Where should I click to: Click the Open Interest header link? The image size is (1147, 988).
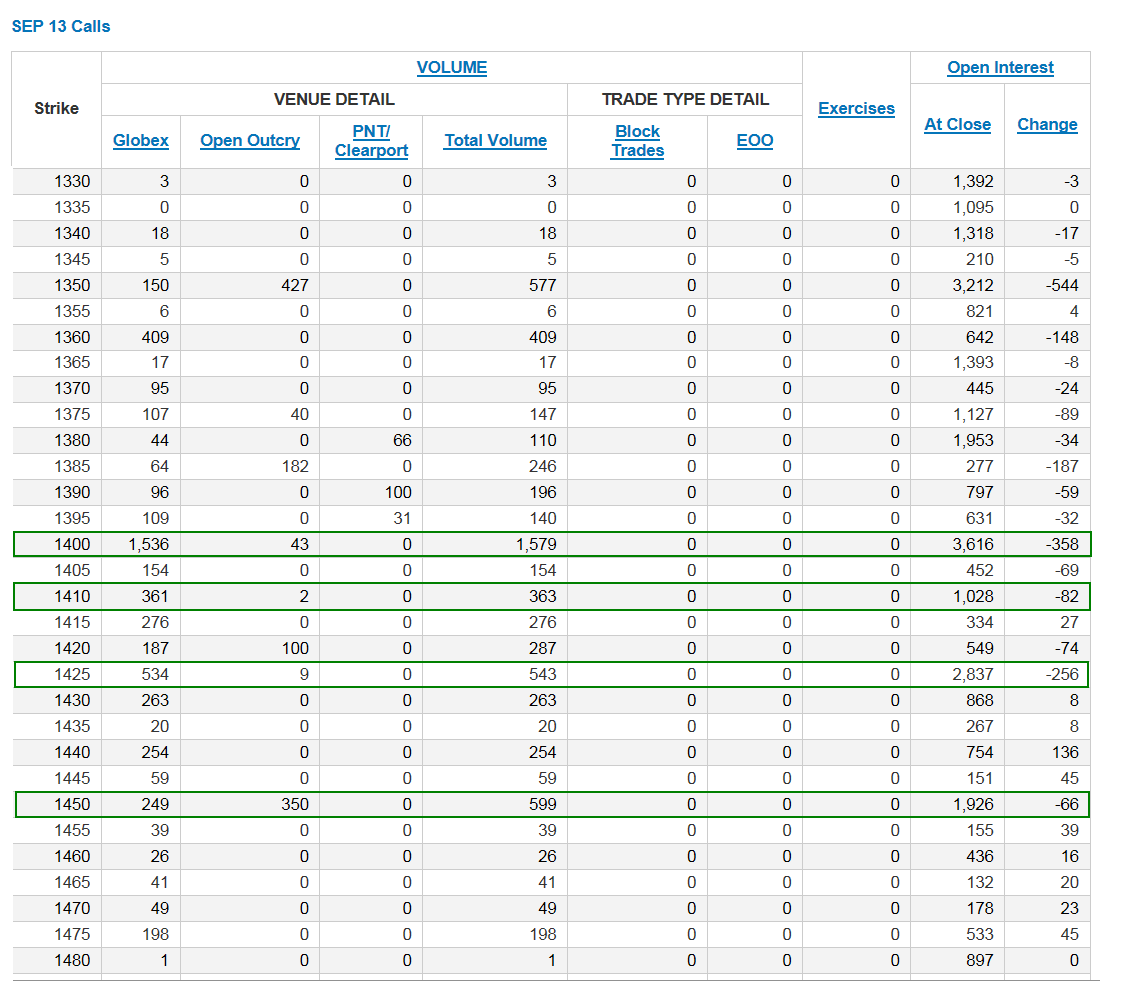(1000, 67)
